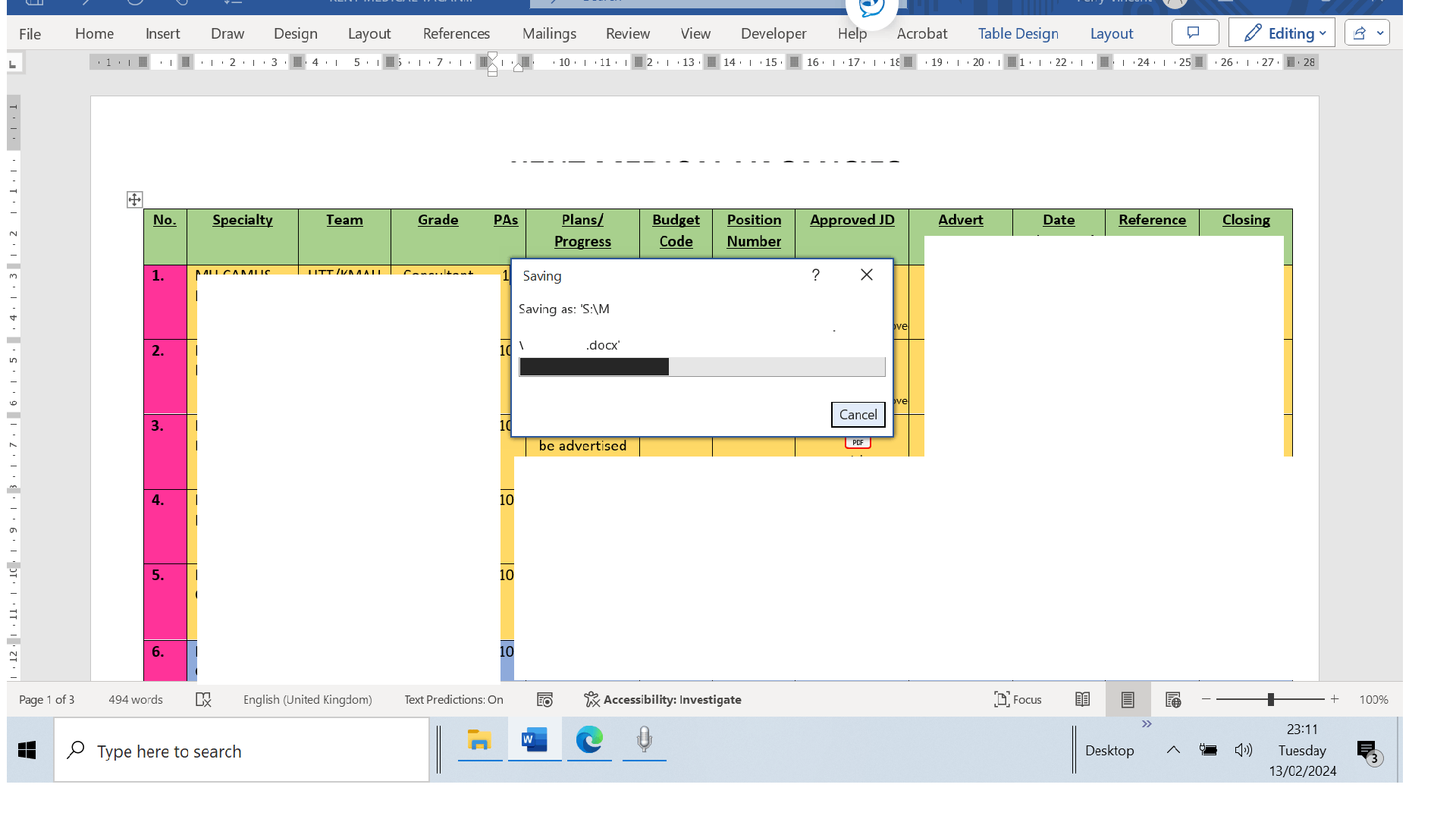Click the Comments speech bubble button
The height and width of the screenshot is (819, 1456).
1194,33
